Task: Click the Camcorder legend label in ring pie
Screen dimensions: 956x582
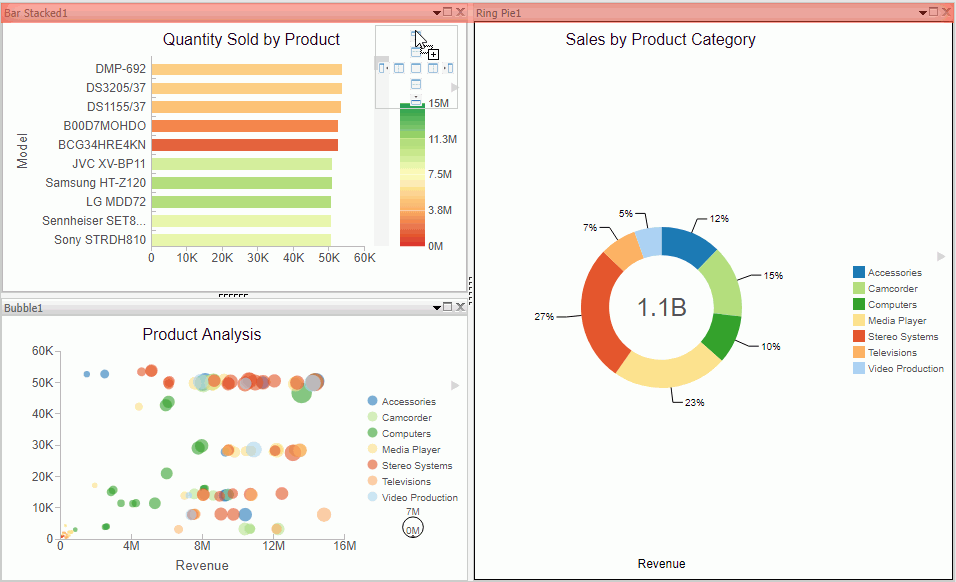Action: coord(892,289)
